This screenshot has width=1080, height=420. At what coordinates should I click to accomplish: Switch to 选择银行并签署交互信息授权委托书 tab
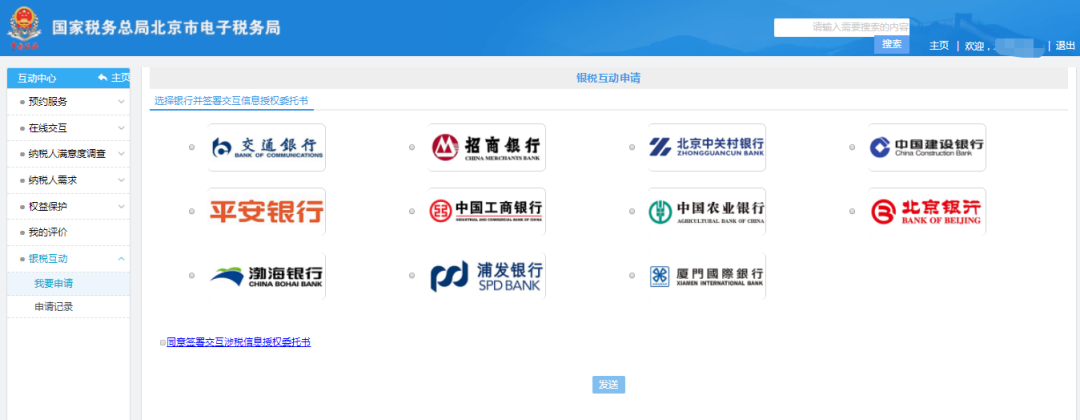(x=231, y=101)
